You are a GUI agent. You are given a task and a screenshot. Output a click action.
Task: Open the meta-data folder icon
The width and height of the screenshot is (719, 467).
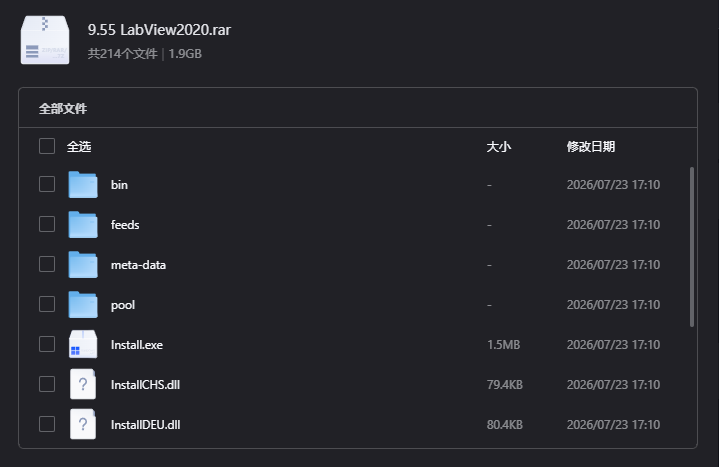tap(83, 264)
